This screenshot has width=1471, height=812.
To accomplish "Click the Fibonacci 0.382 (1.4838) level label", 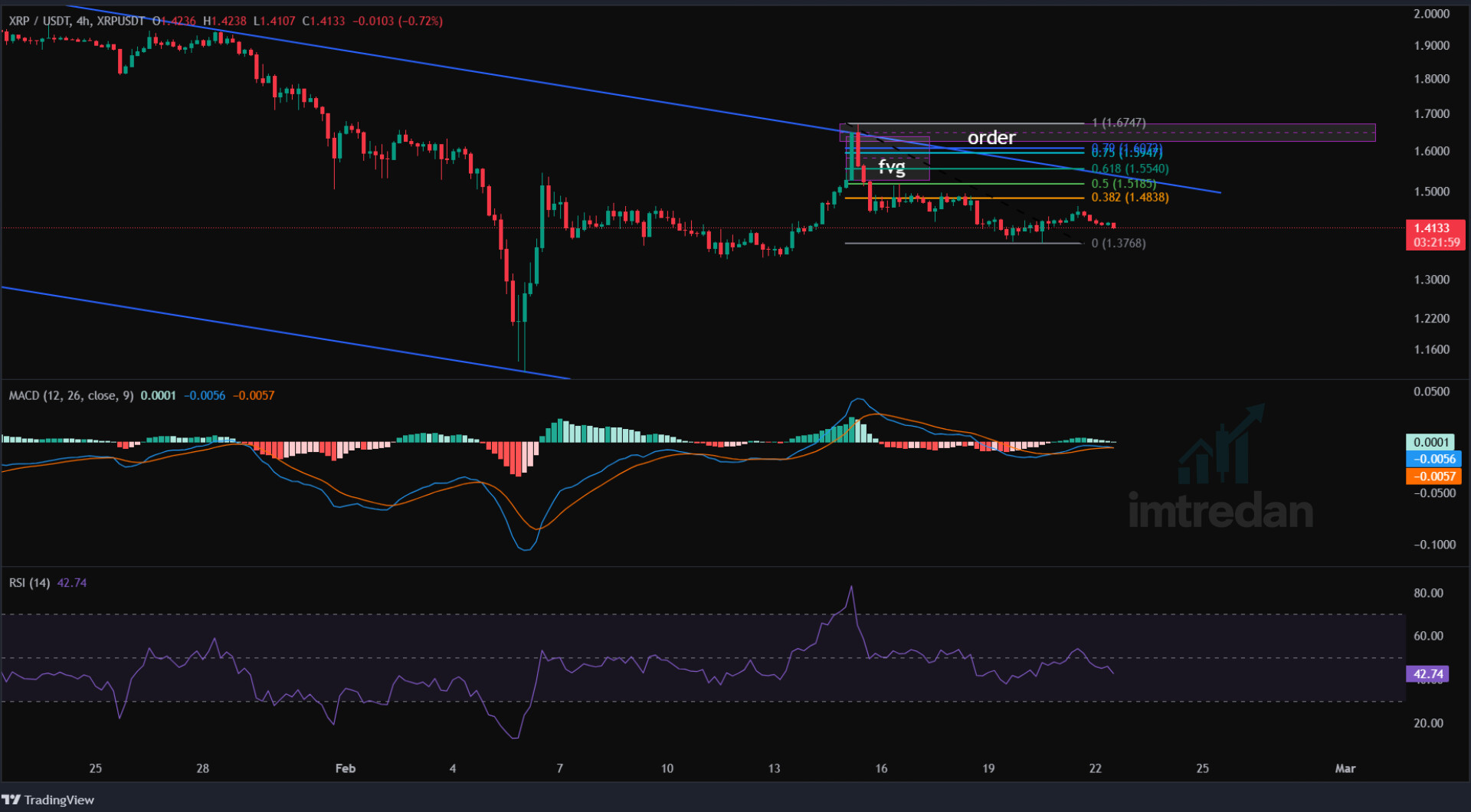I will (x=1130, y=198).
